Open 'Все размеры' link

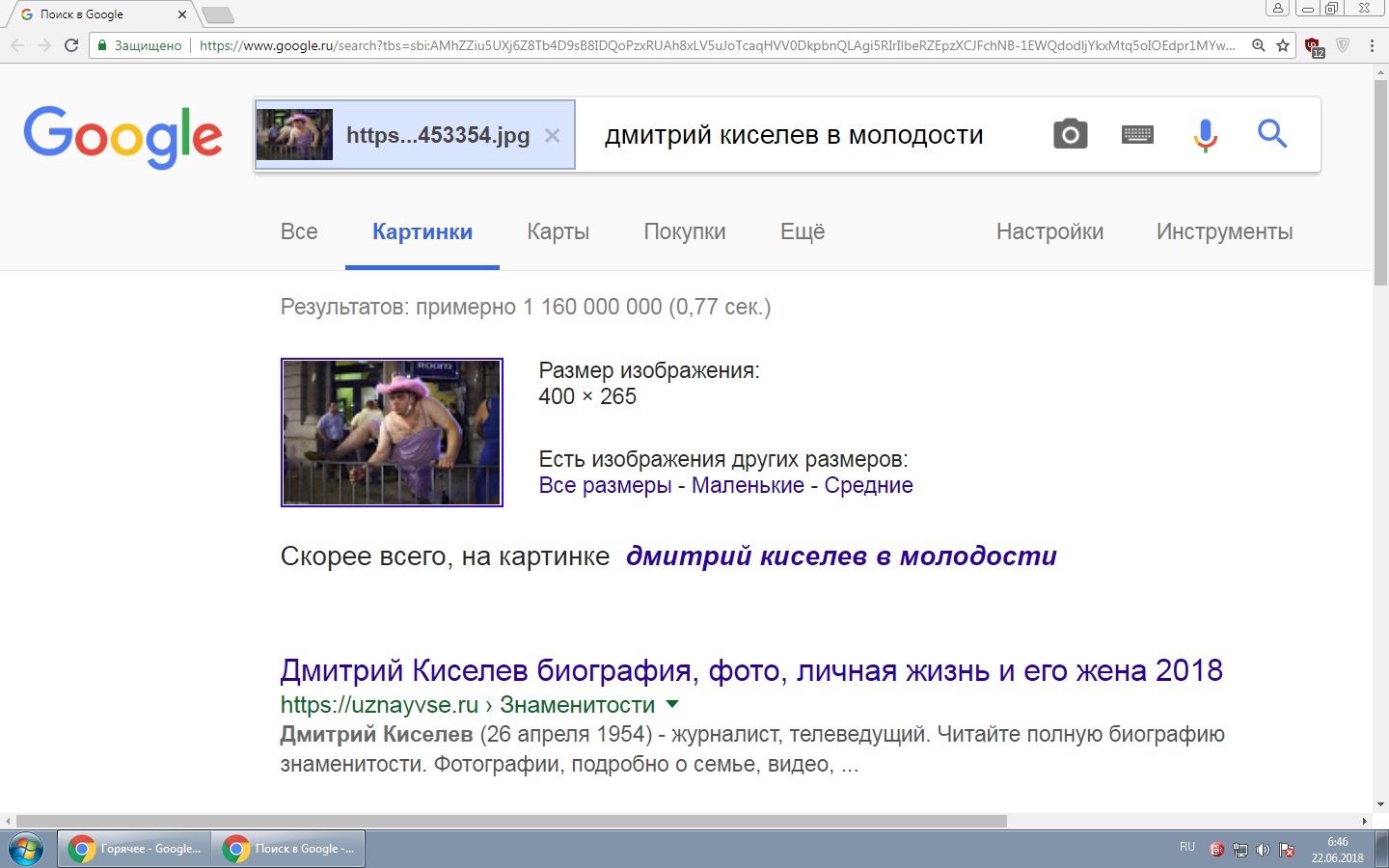click(x=605, y=485)
